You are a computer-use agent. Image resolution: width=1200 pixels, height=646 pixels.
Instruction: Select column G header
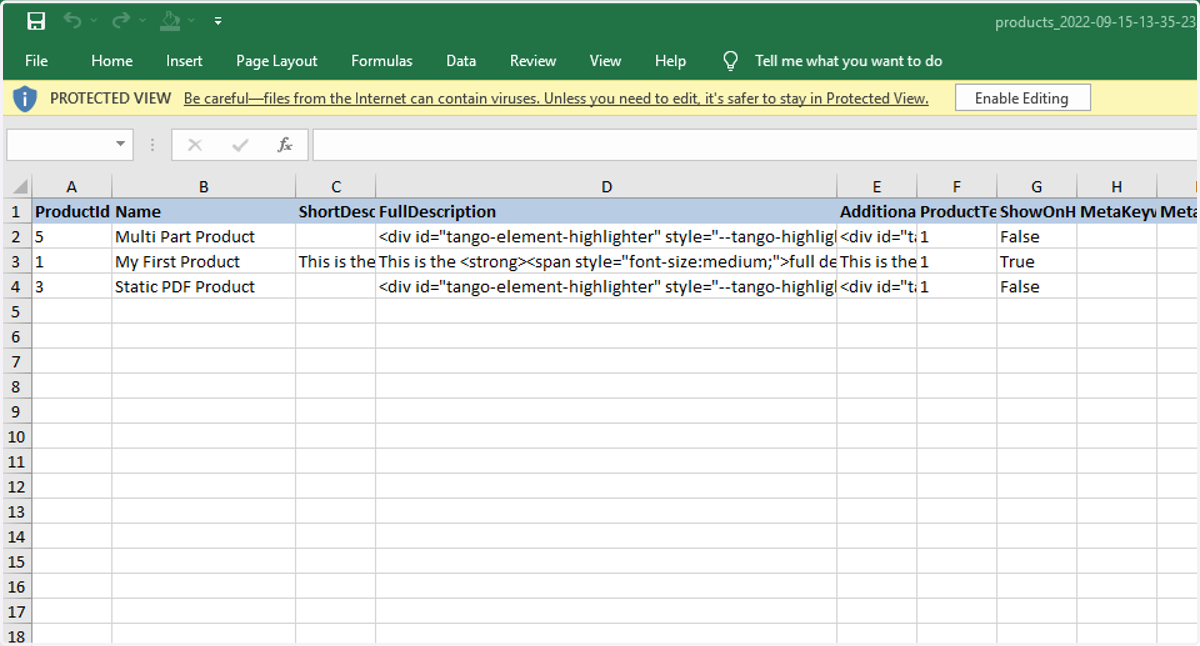click(1037, 187)
